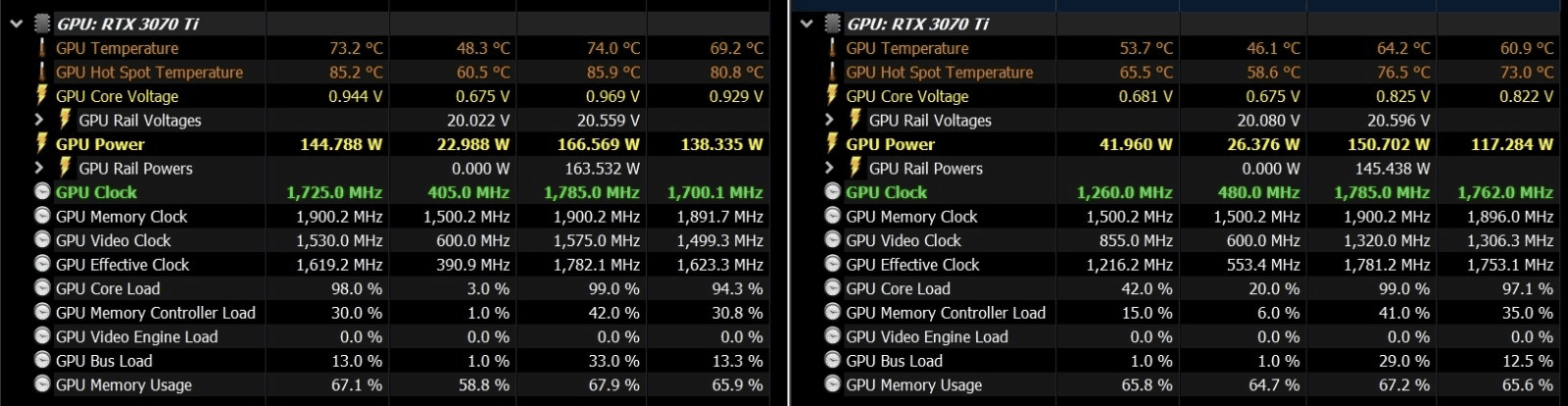The height and width of the screenshot is (406, 1568).
Task: Click lightning icon of left panel's GPU Power row
Action: pyautogui.click(x=42, y=143)
